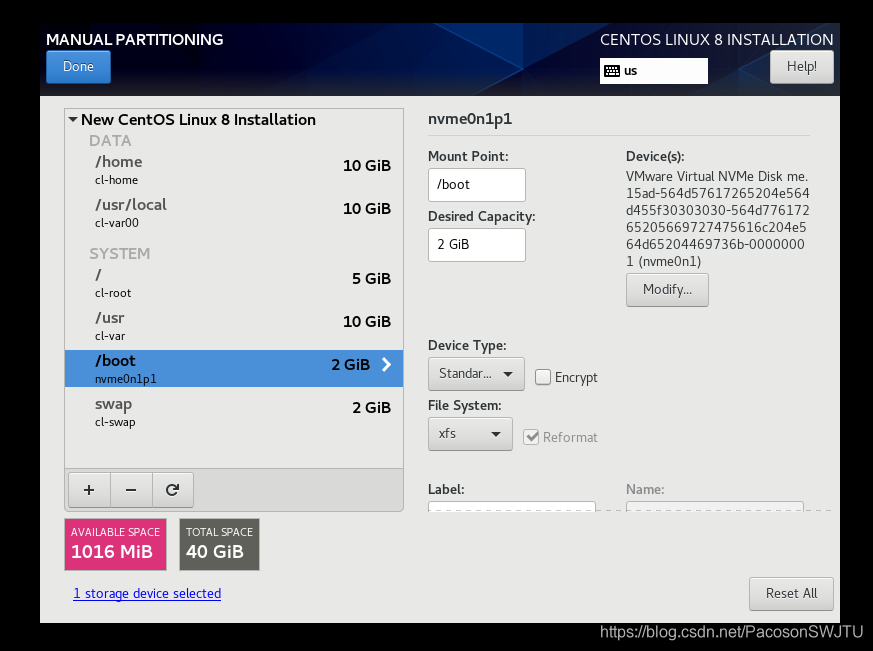Collapse New CentOS Linux 8 Installation tree
The image size is (873, 651).
pyautogui.click(x=73, y=119)
